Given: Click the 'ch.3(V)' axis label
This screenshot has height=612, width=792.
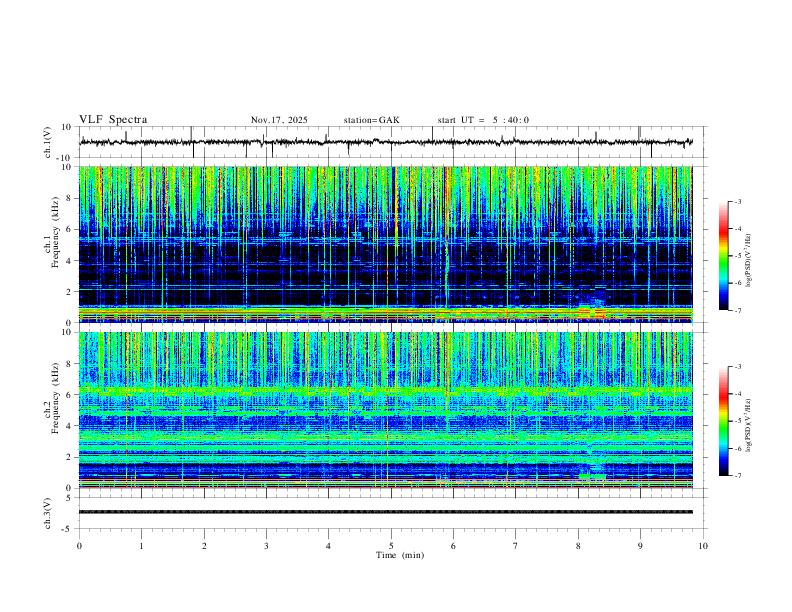Looking at the screenshot, I should 48,513.
